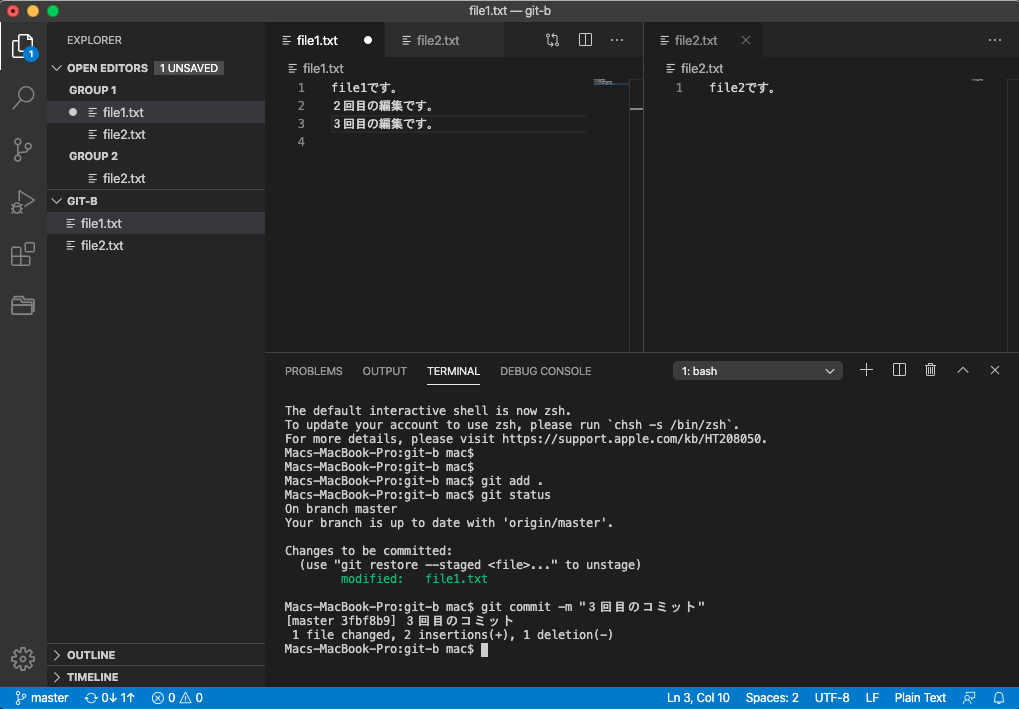
Task: Open the Search view icon
Action: [x=23, y=97]
